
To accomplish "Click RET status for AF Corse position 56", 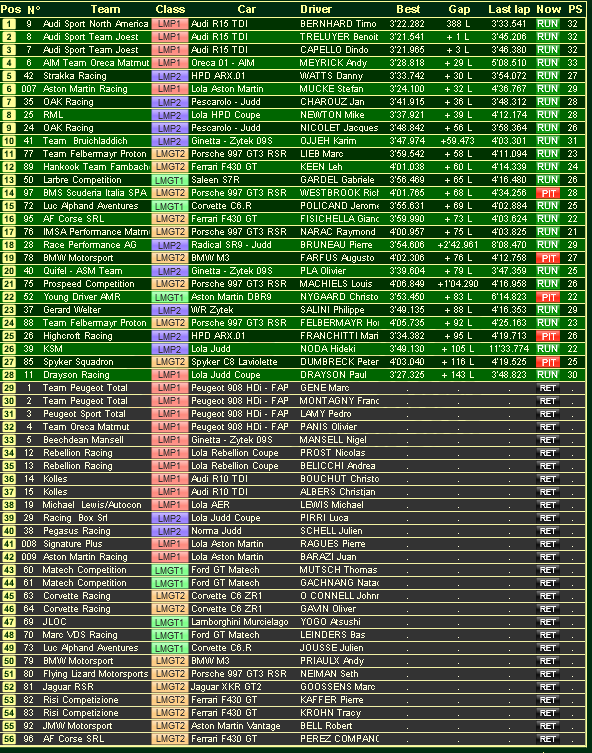I will pyautogui.click(x=548, y=738).
